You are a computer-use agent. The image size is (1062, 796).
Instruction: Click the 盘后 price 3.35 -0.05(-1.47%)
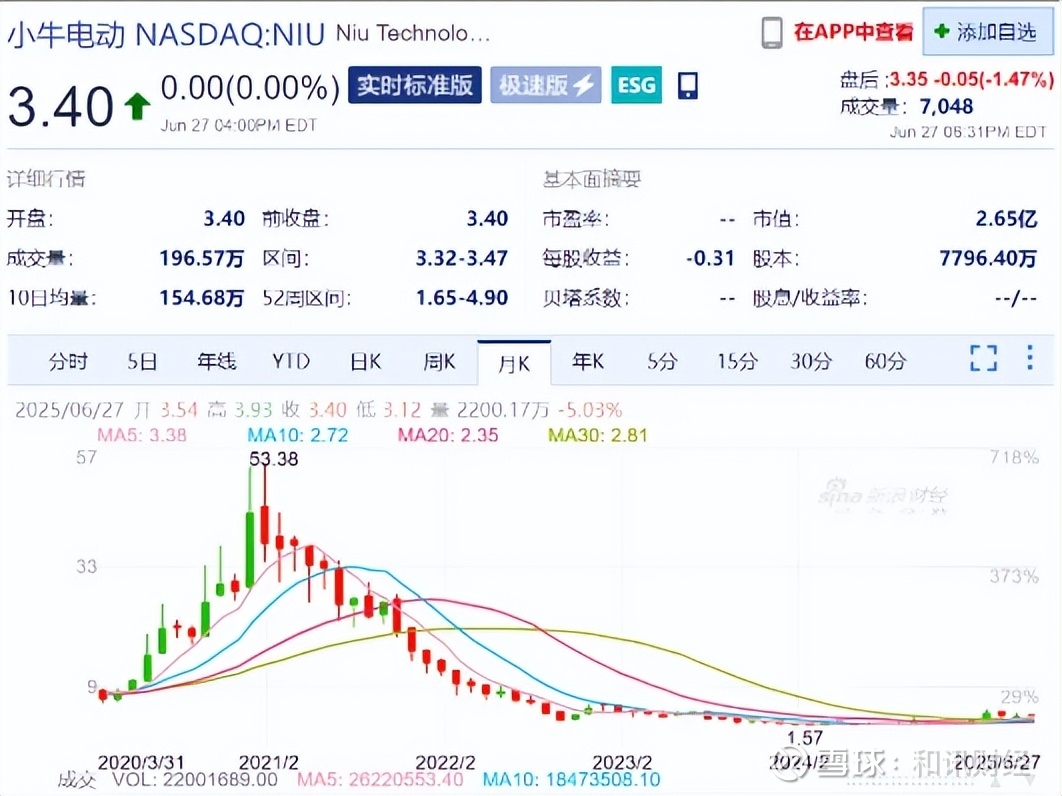click(x=971, y=79)
